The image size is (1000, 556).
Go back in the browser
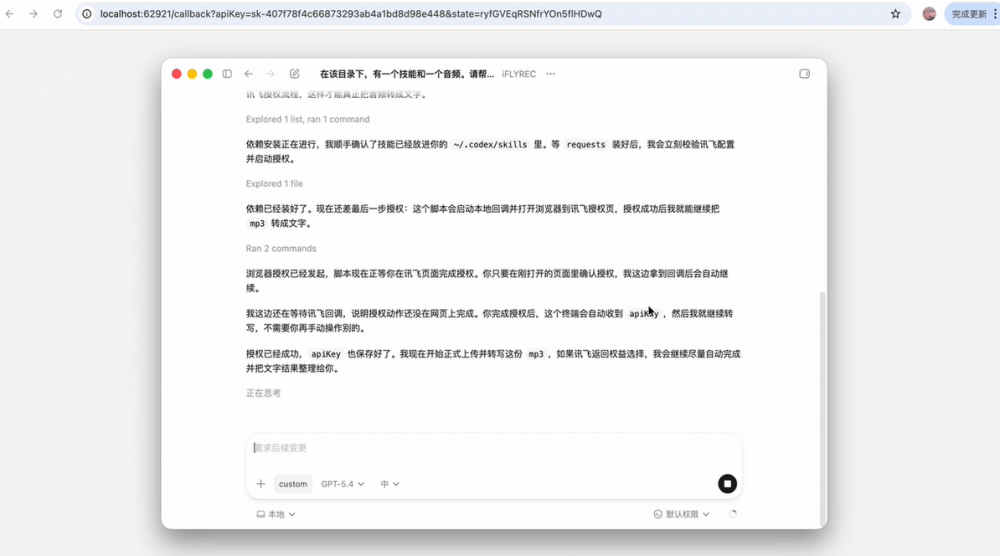(10, 13)
